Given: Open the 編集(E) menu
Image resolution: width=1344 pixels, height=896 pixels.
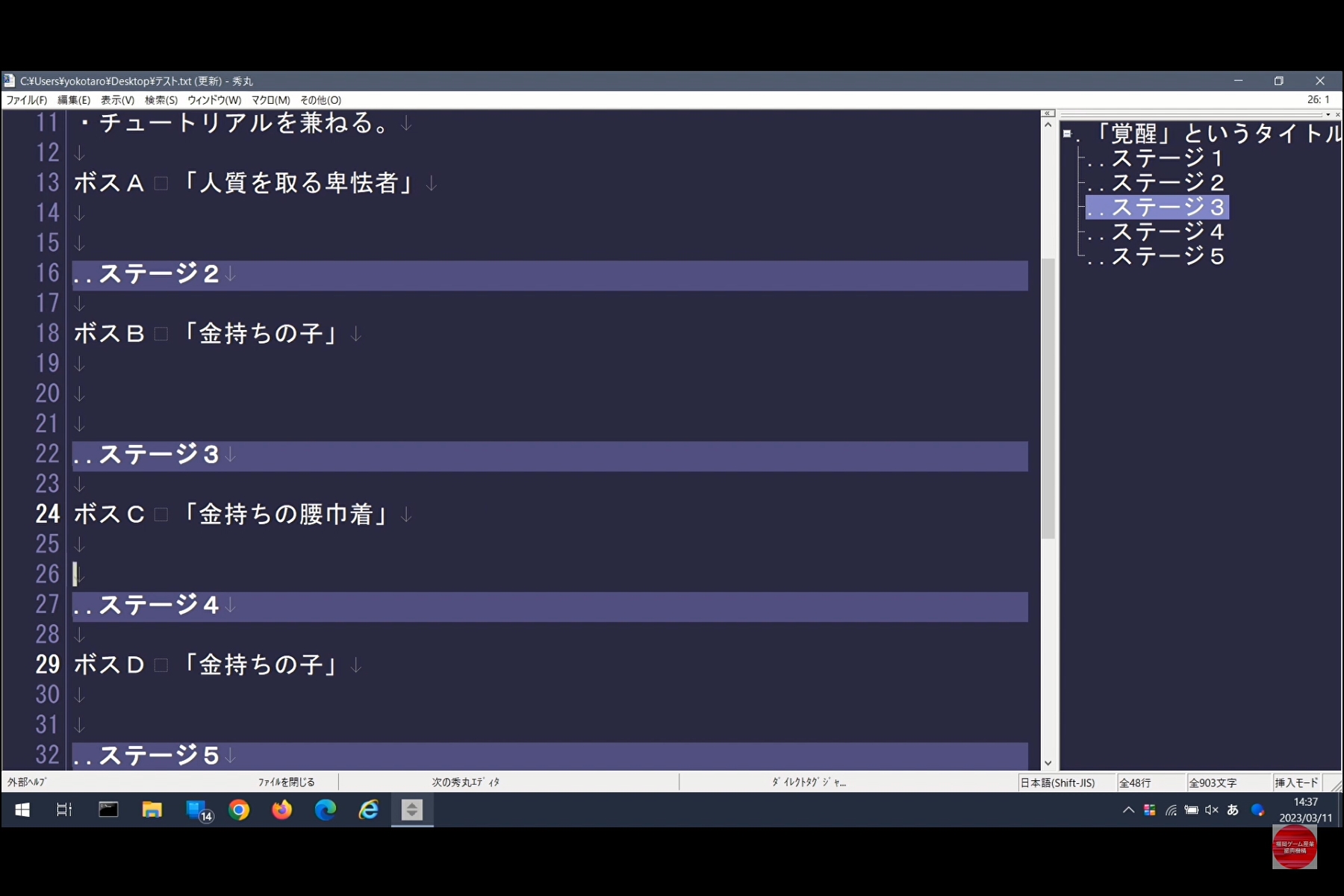Looking at the screenshot, I should (x=74, y=100).
